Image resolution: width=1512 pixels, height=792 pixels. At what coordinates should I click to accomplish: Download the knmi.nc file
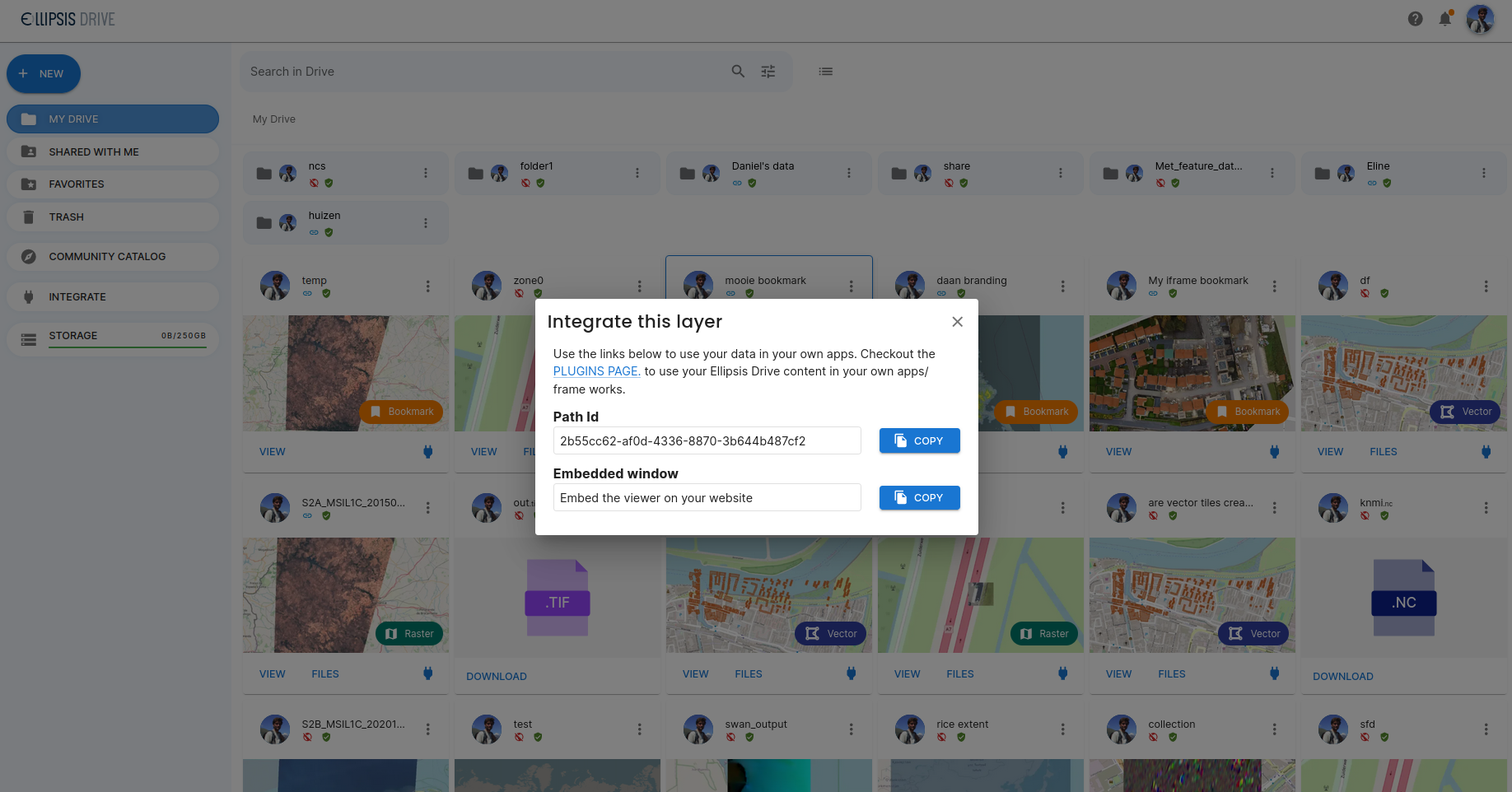click(x=1343, y=677)
